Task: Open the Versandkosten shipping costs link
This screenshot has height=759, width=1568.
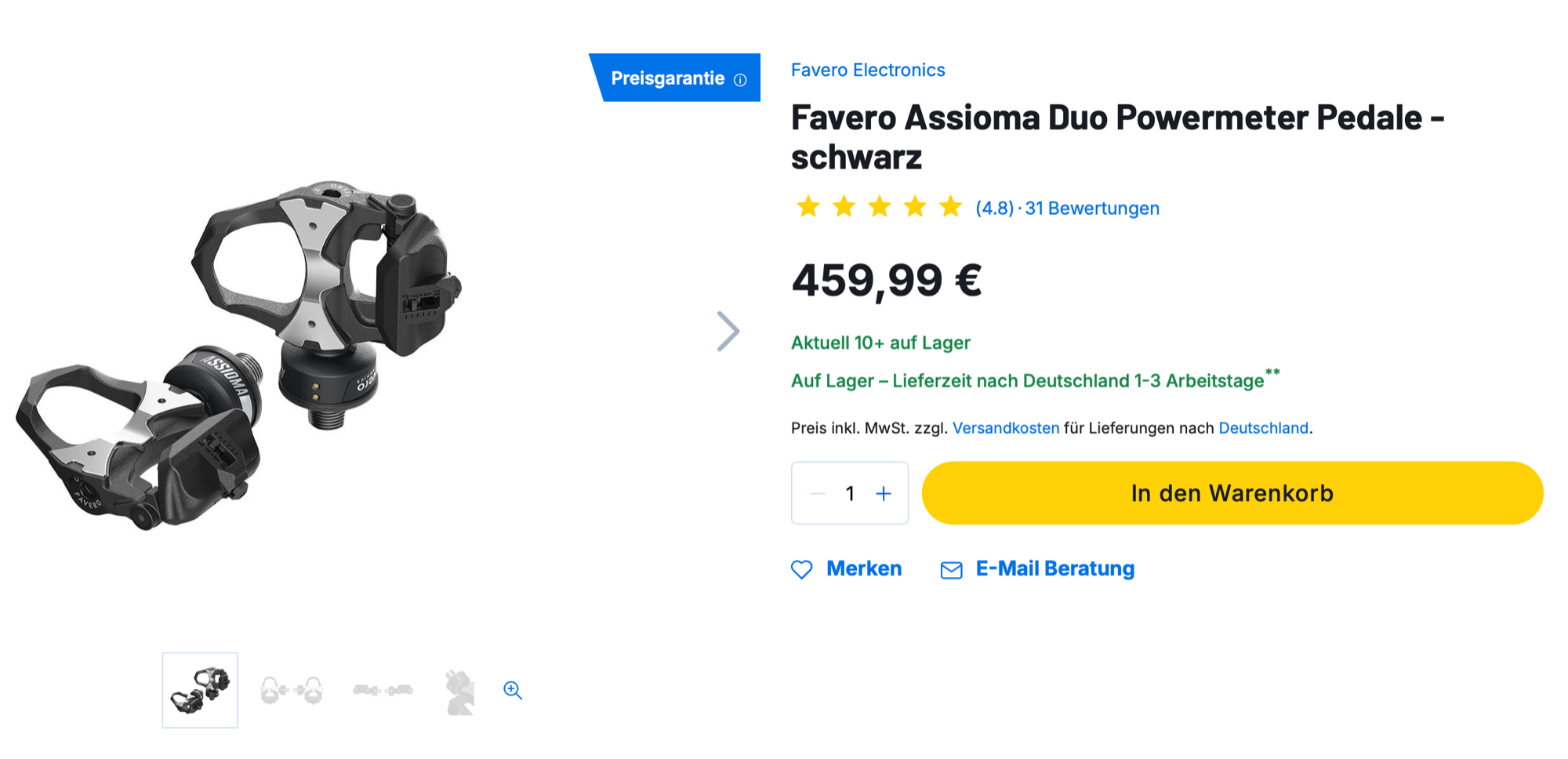Action: (x=1005, y=428)
